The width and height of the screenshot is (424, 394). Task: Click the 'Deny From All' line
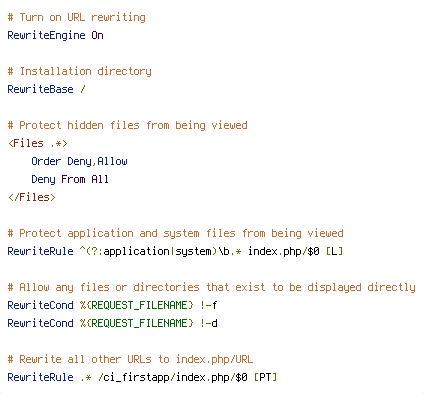click(x=70, y=179)
